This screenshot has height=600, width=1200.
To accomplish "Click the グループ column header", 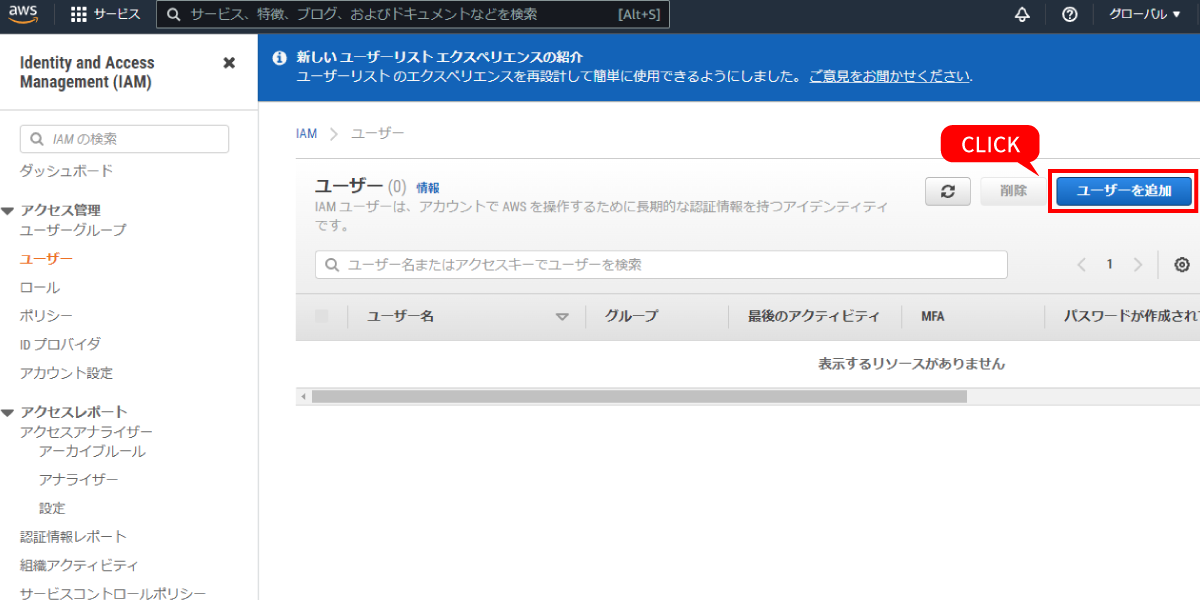I will point(632,316).
